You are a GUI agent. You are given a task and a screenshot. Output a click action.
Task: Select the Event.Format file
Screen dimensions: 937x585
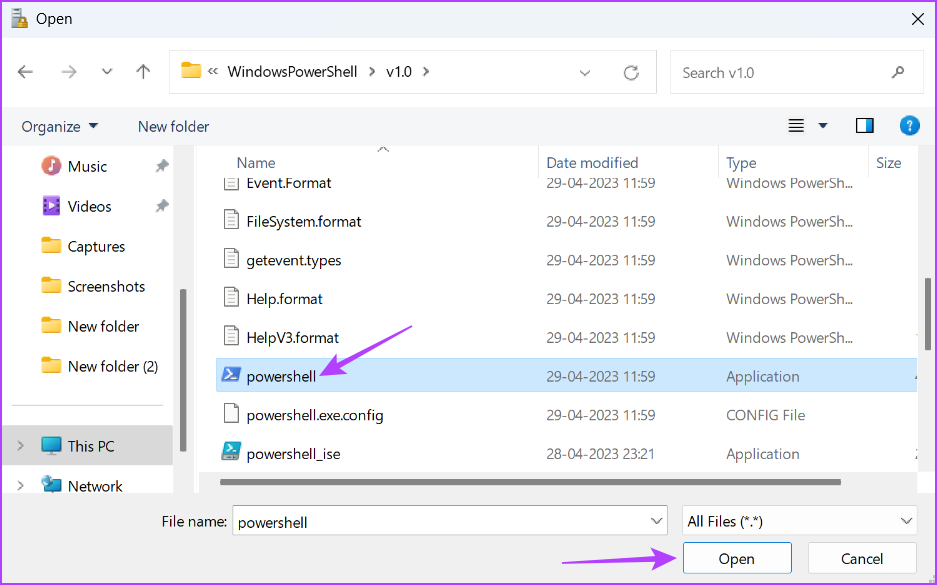coord(289,183)
